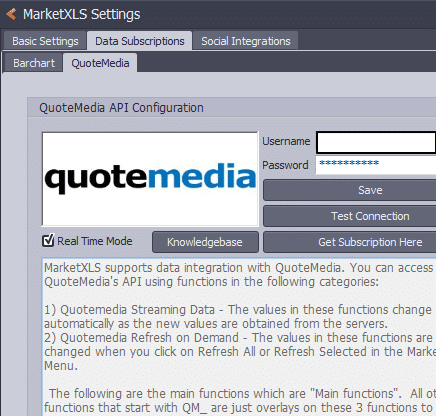The width and height of the screenshot is (436, 416).
Task: Switch to the Basic Settings tab
Action: (45, 41)
